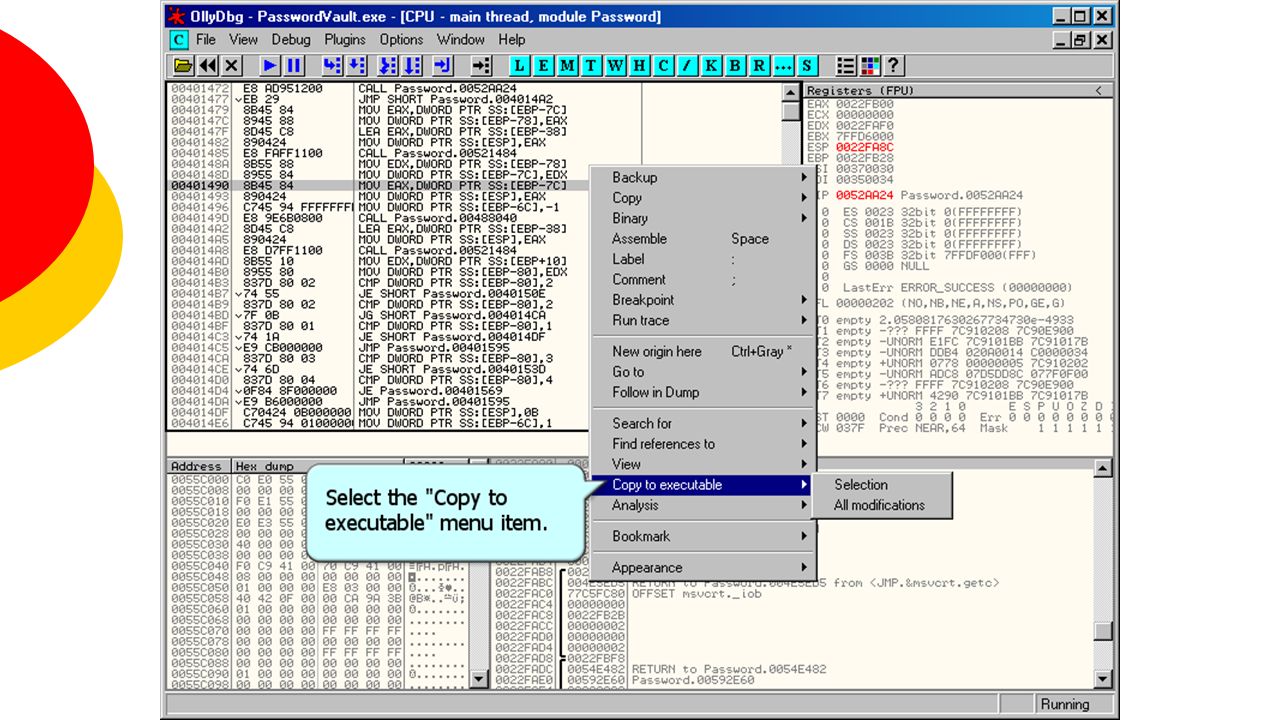
Task: Choose Selection in the submenu
Action: (884, 484)
